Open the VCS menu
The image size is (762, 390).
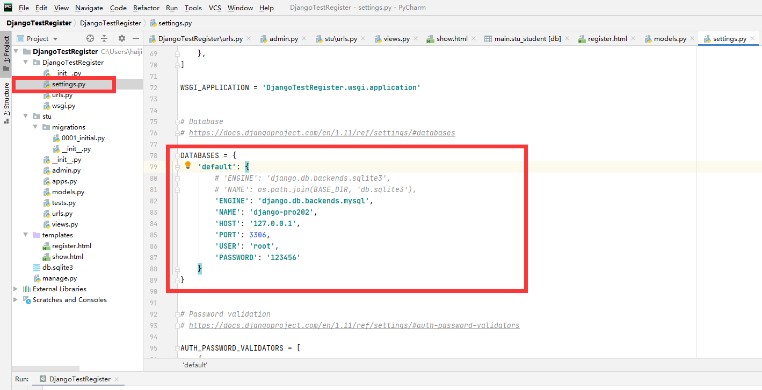(215, 8)
